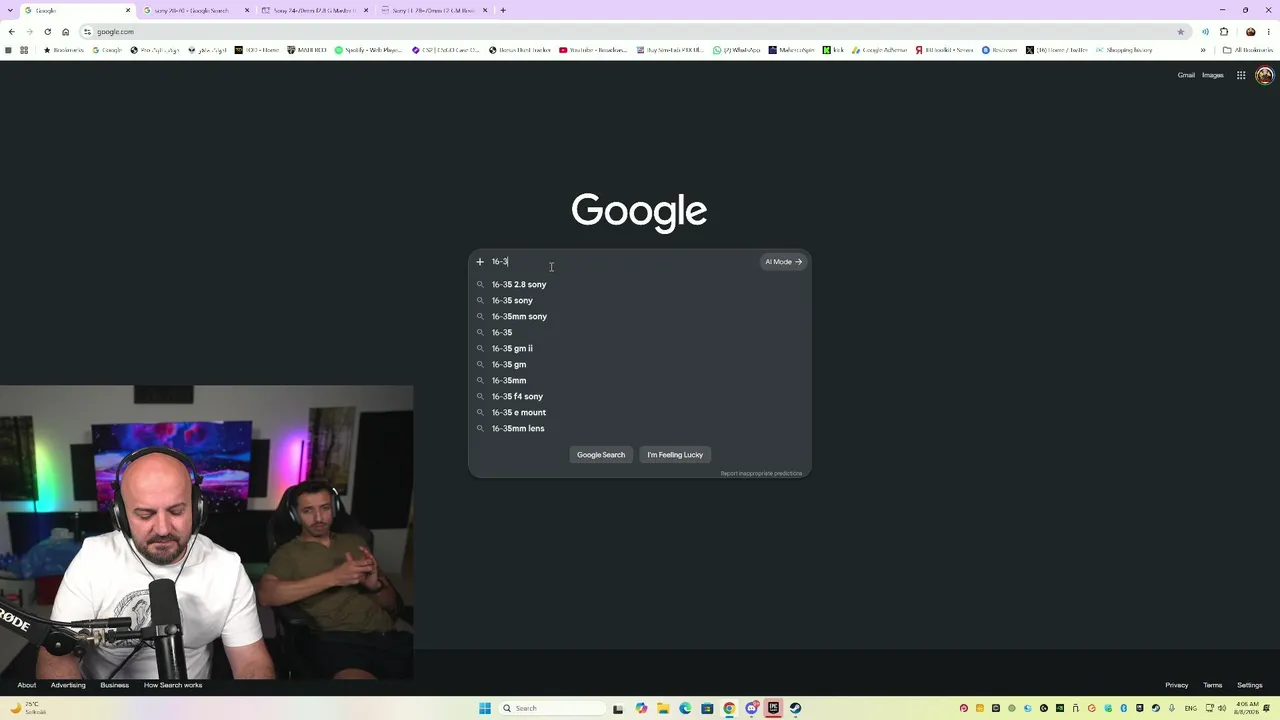Click the Google Search button

click(601, 455)
